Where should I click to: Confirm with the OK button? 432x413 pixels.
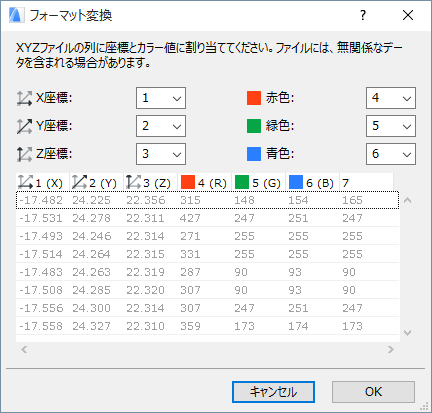(x=373, y=392)
